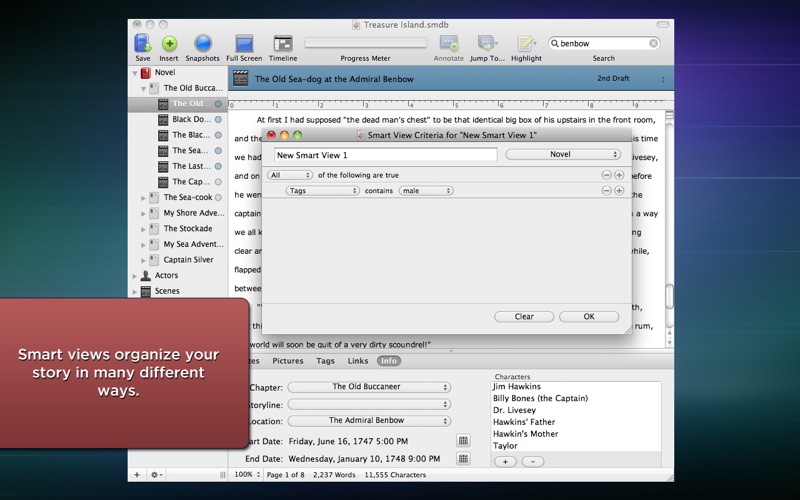Select the Info tab
Viewport: 800px width, 500px height.
(389, 361)
